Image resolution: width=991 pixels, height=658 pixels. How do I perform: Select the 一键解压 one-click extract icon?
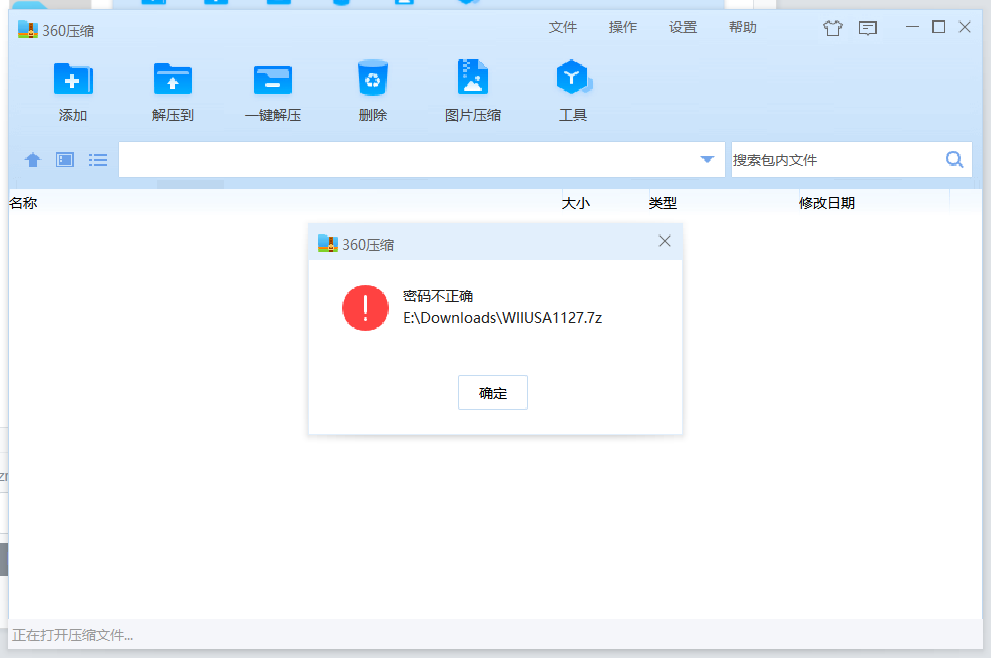click(273, 80)
